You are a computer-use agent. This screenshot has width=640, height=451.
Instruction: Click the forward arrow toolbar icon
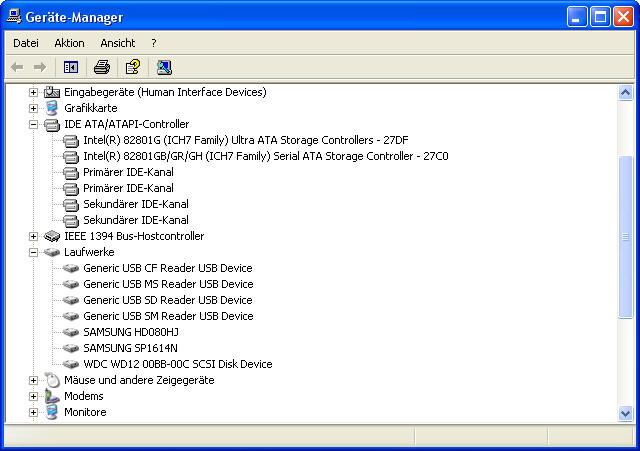(x=40, y=67)
